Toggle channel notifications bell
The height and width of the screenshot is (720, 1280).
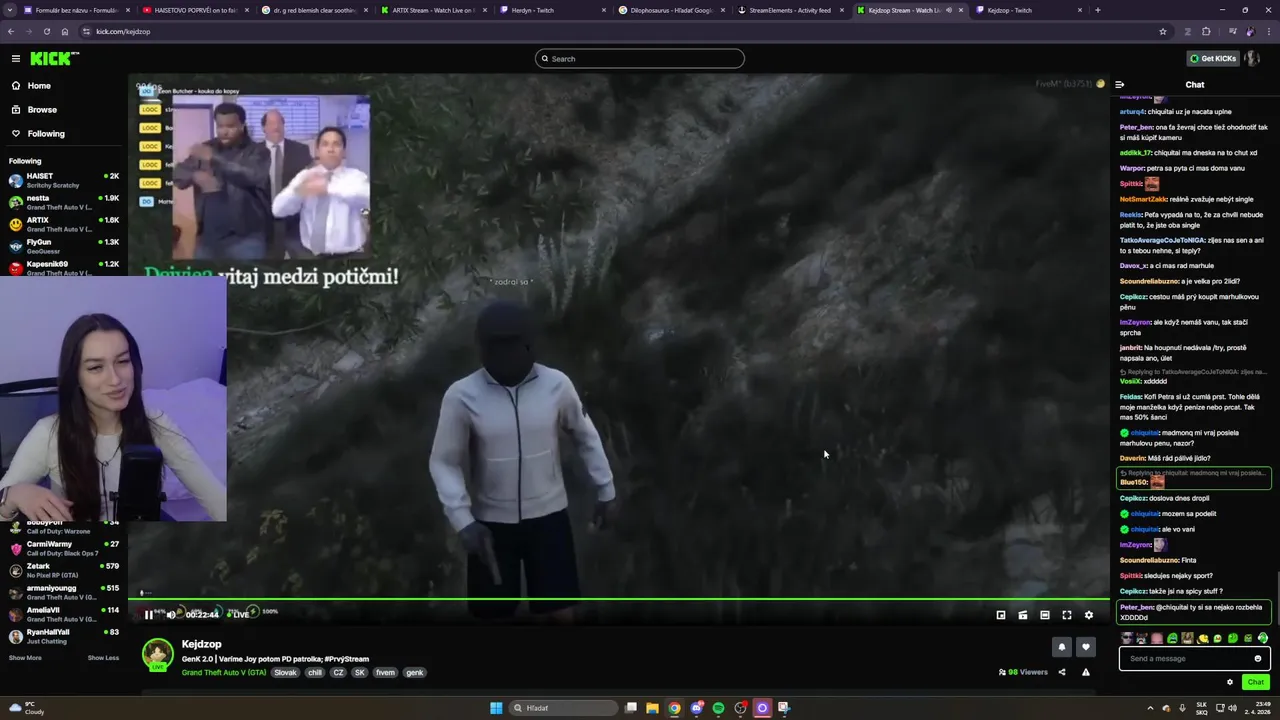1062,648
